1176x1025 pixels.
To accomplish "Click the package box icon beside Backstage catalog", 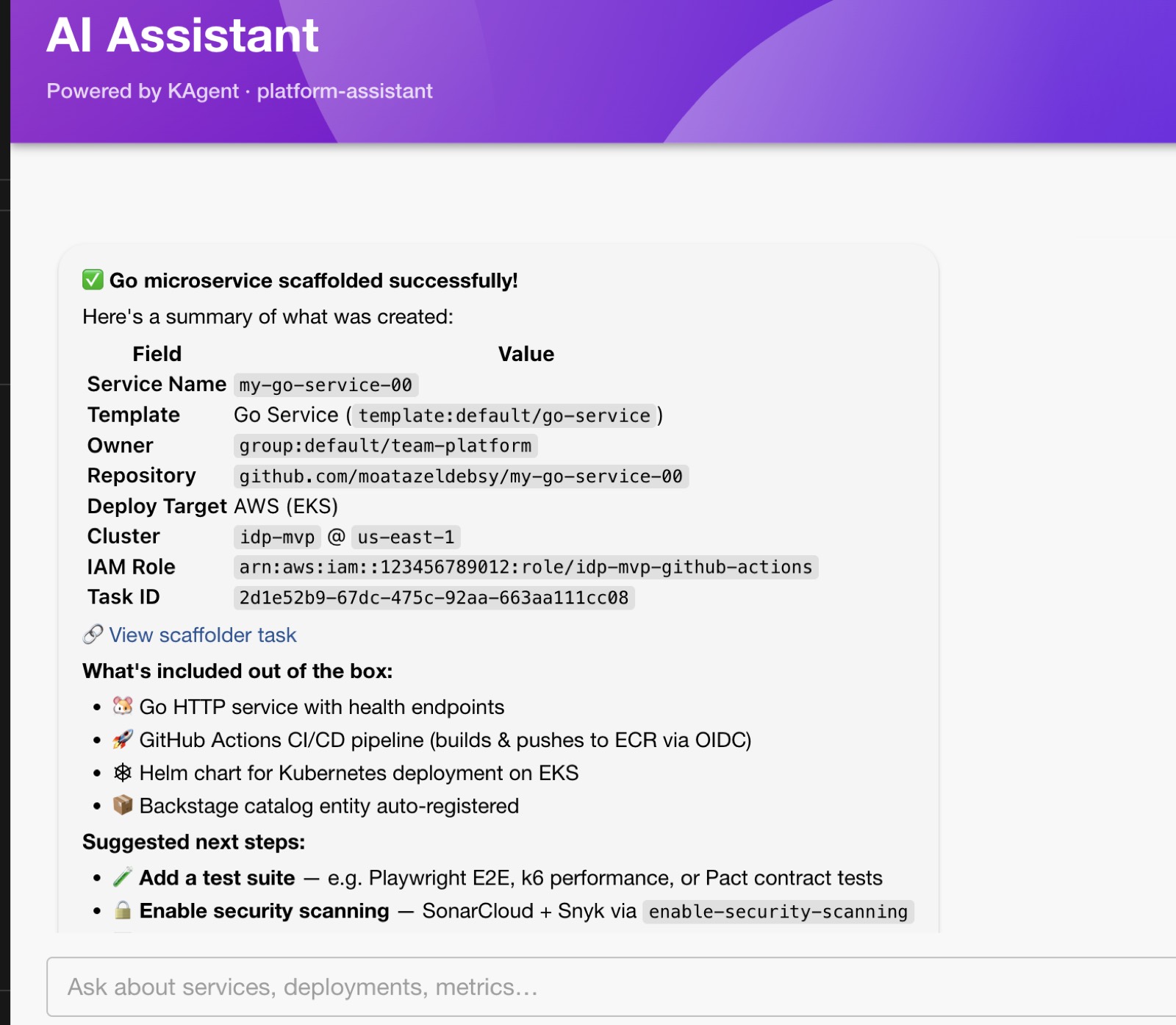I will point(123,805).
